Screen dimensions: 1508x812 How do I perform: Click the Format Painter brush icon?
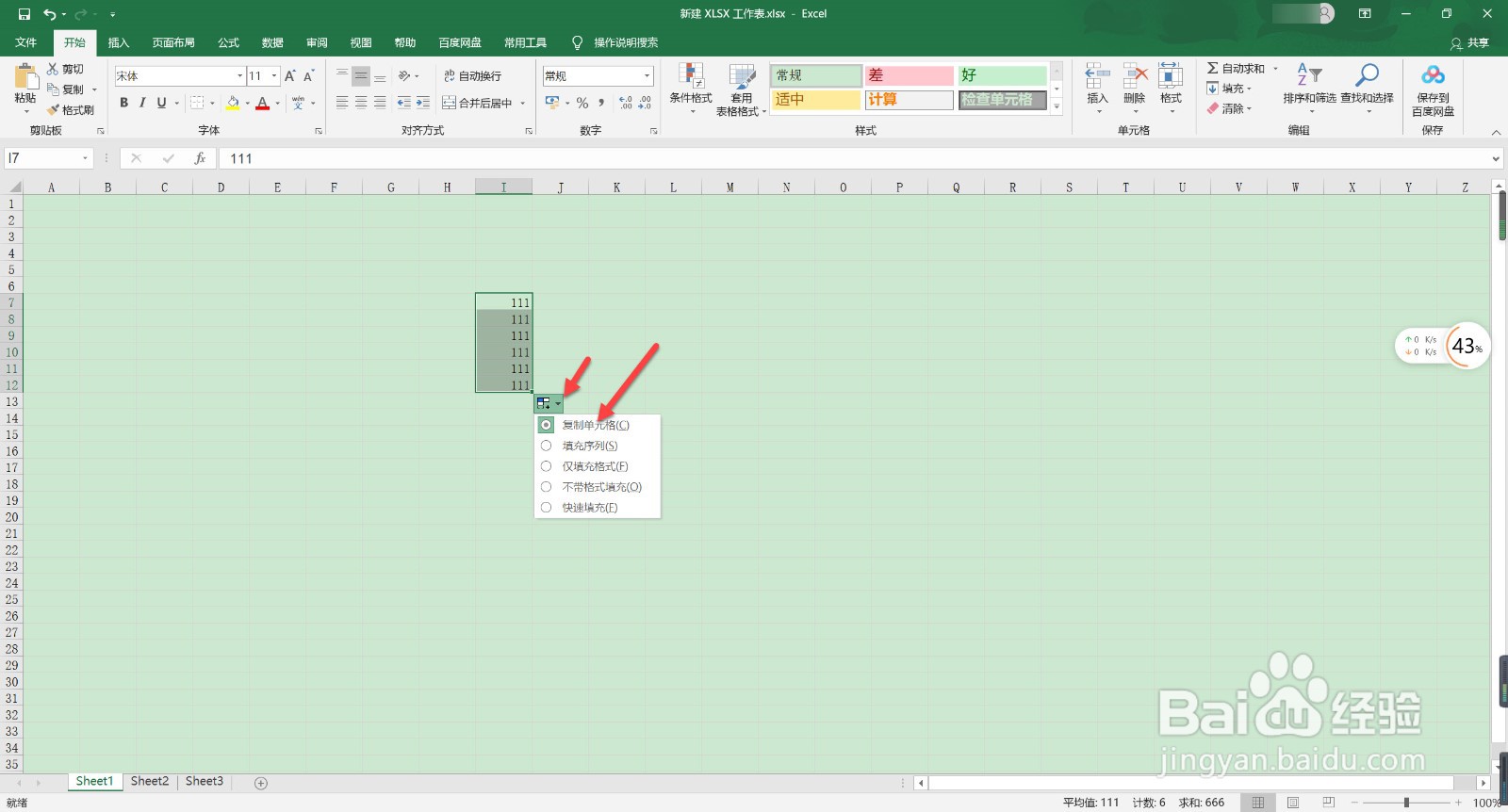[53, 110]
